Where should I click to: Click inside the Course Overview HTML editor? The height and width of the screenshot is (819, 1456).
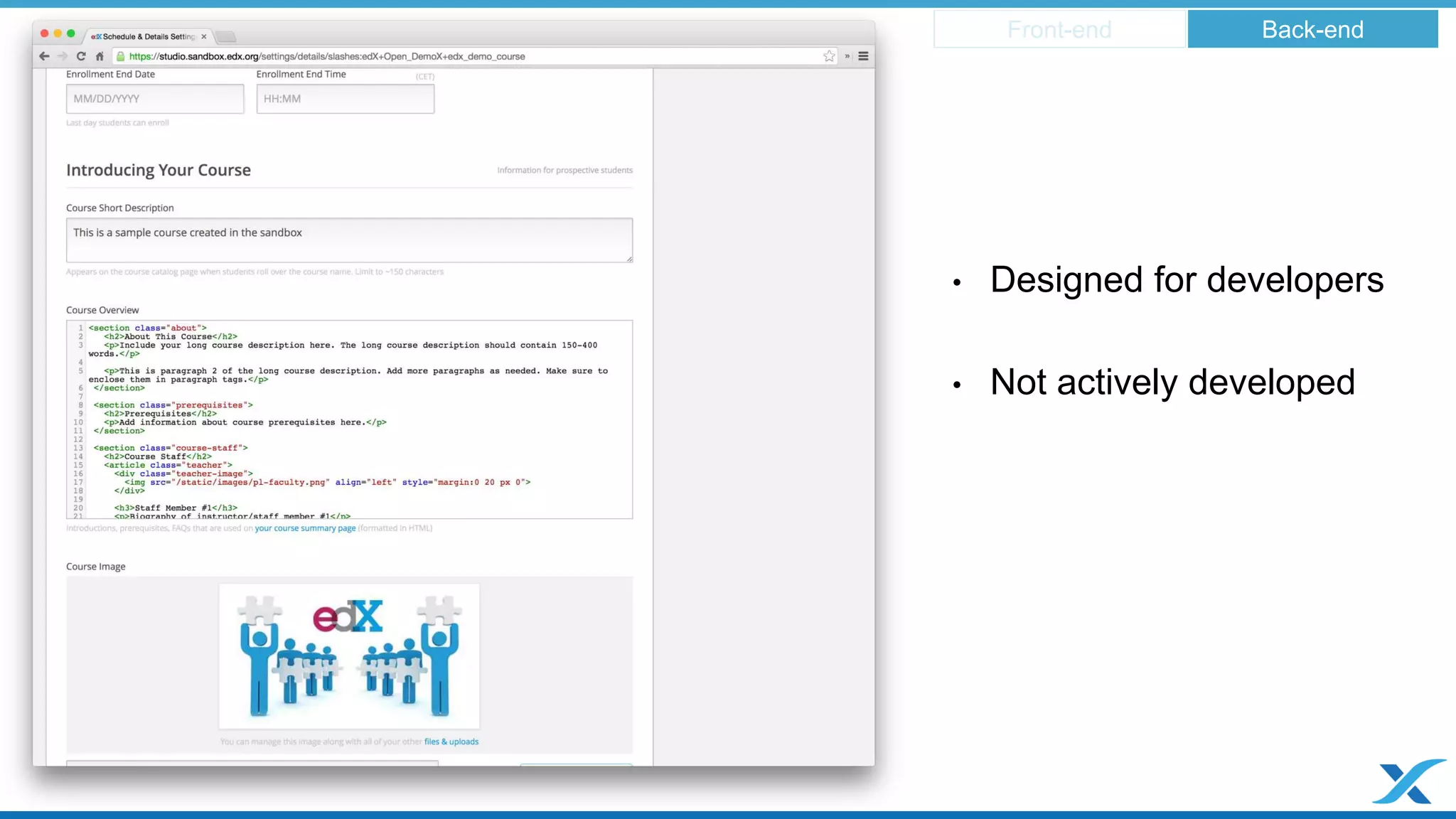[349, 419]
